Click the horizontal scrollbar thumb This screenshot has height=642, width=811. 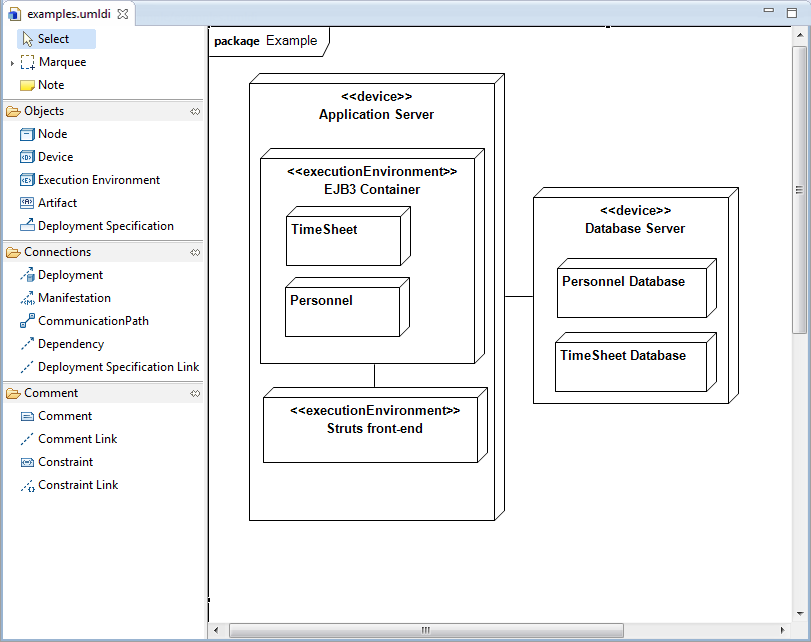[x=425, y=631]
